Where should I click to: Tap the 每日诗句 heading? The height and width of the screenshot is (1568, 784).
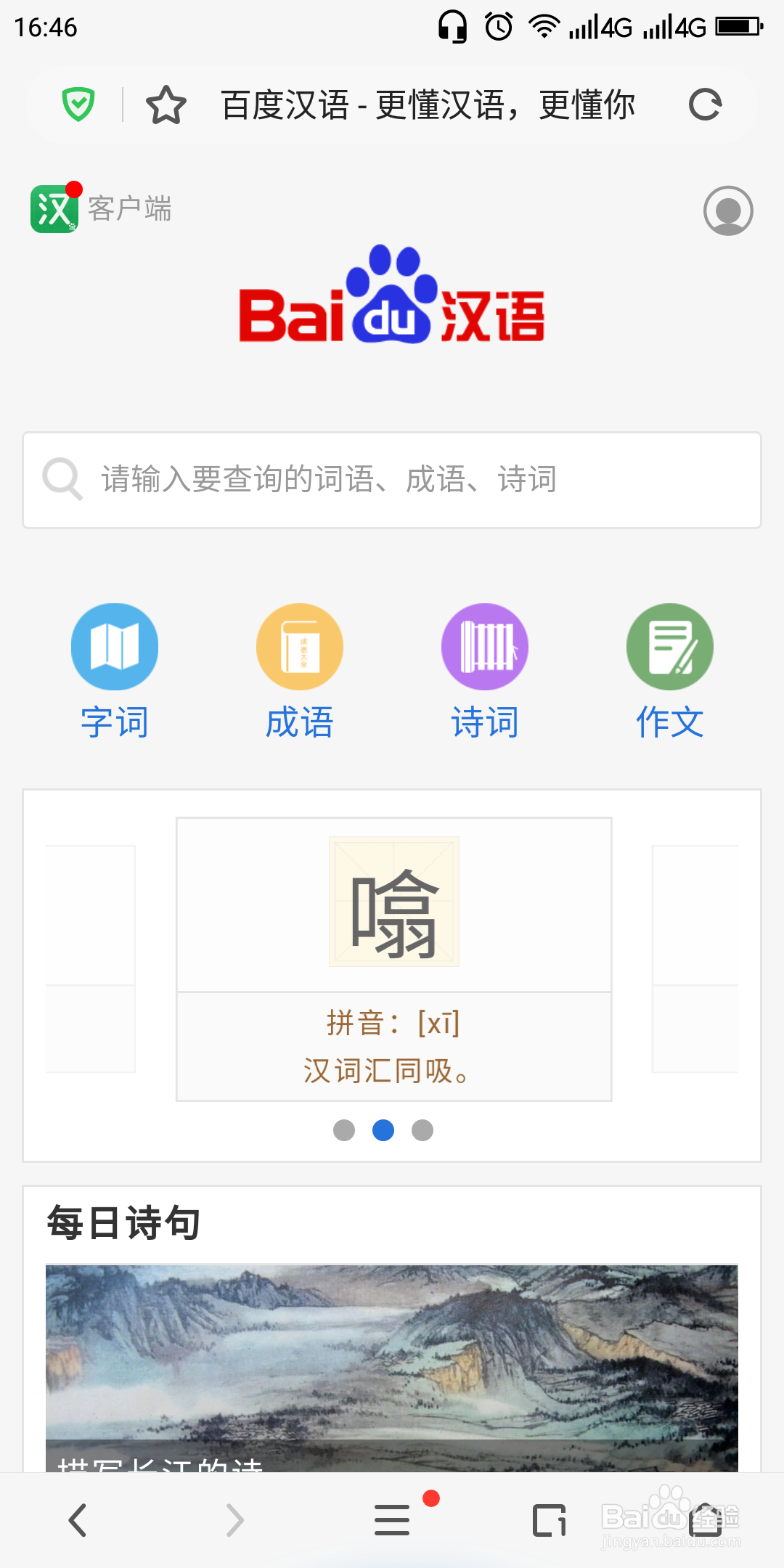(123, 1222)
